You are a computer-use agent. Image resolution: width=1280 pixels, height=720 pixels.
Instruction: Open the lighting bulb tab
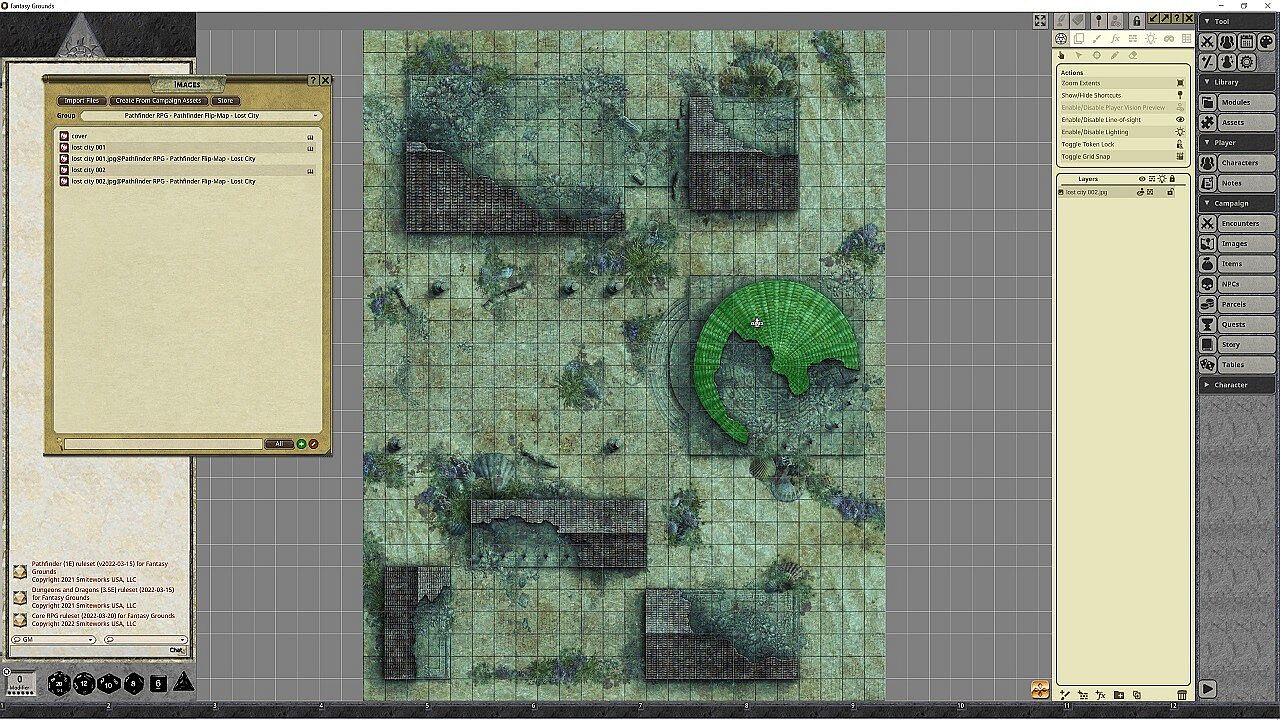(x=1151, y=39)
